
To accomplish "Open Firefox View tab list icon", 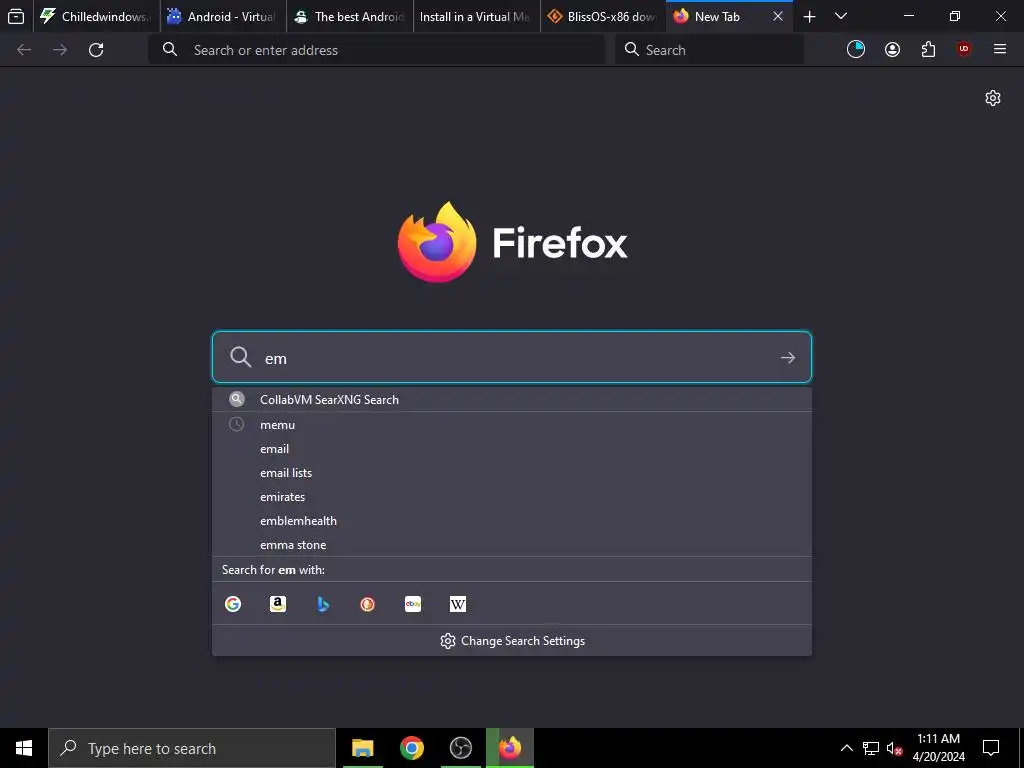I will click(16, 16).
